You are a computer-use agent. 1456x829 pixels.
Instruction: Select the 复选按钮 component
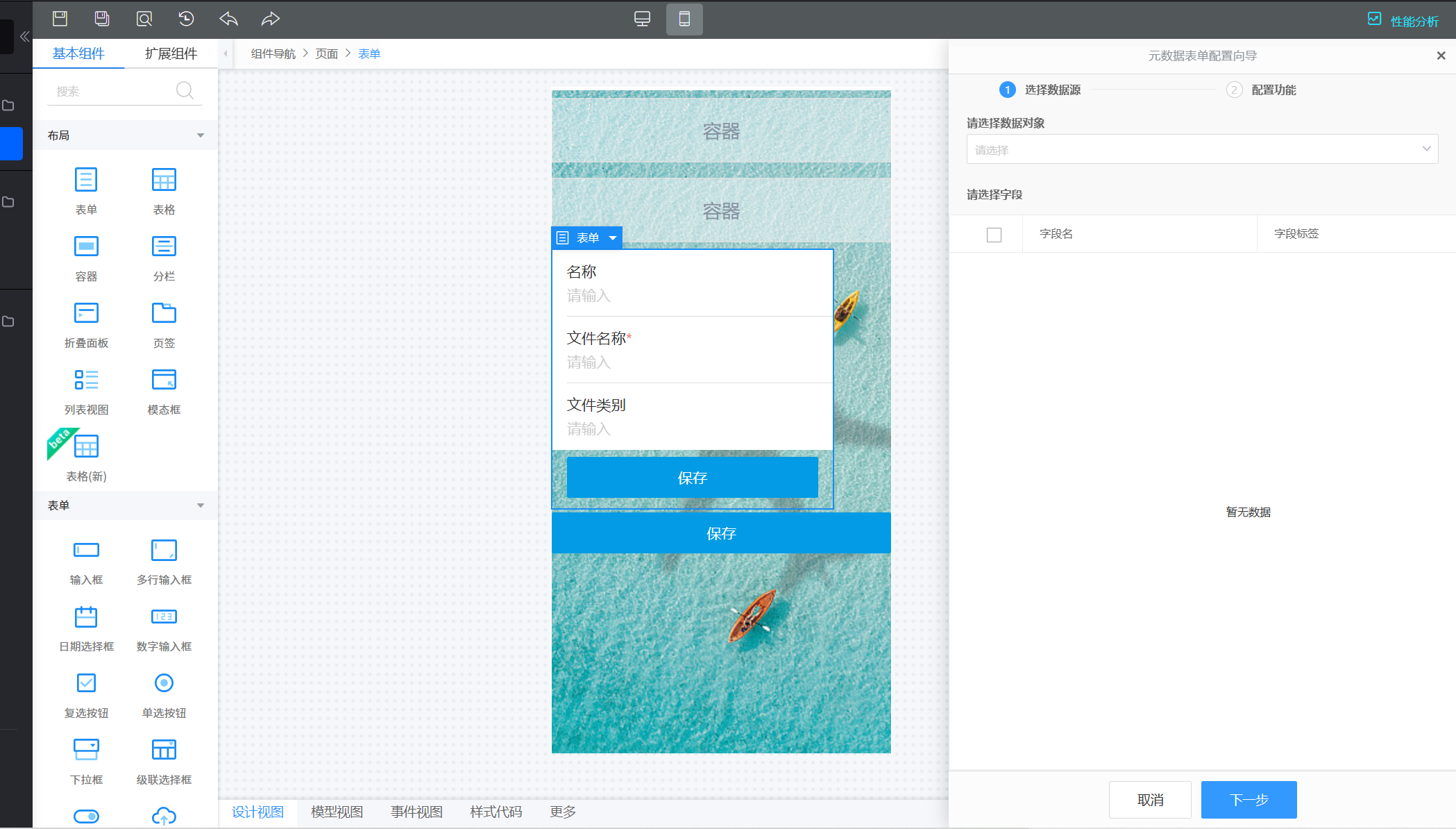[86, 683]
